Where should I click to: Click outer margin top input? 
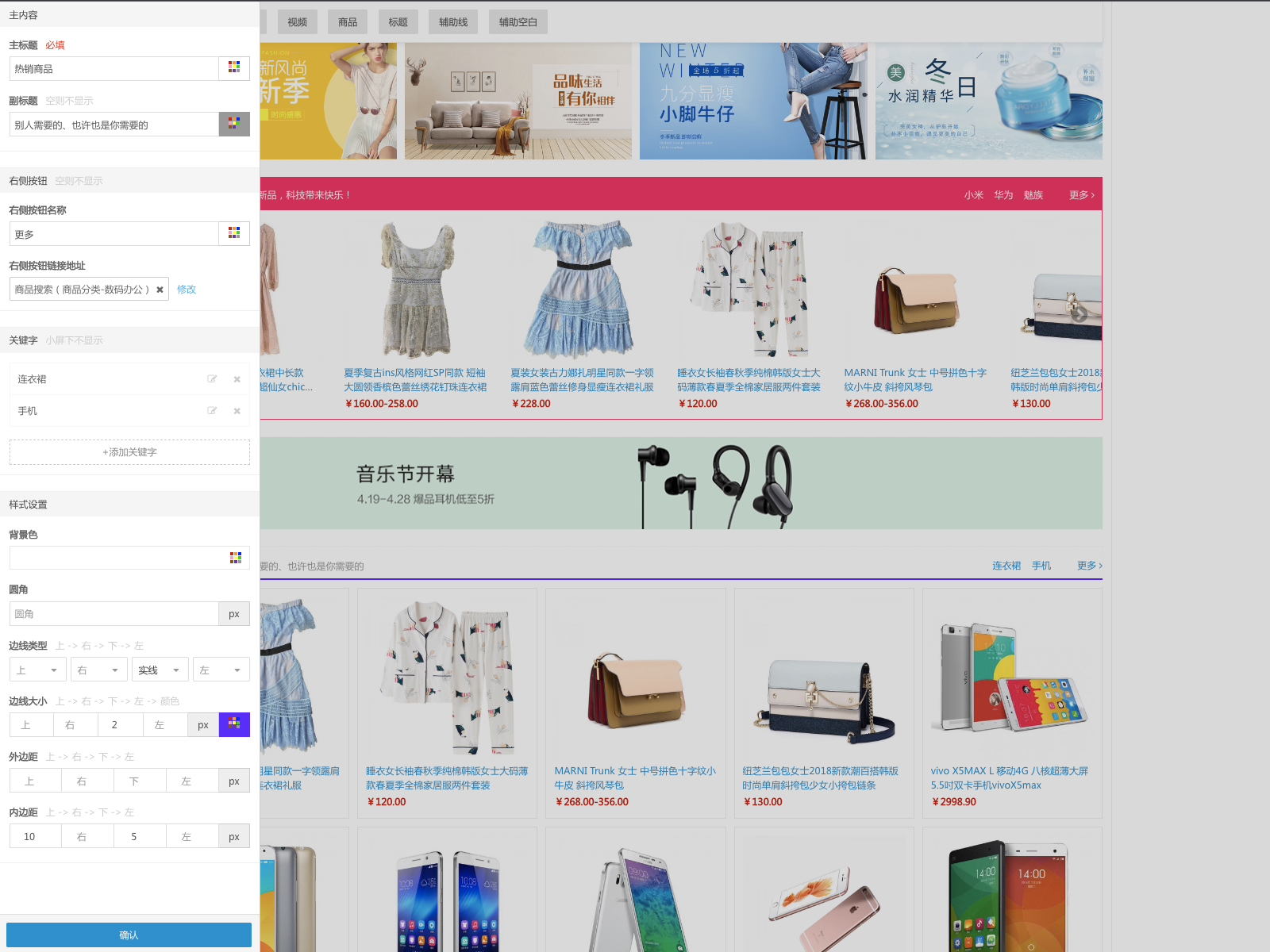click(x=36, y=781)
